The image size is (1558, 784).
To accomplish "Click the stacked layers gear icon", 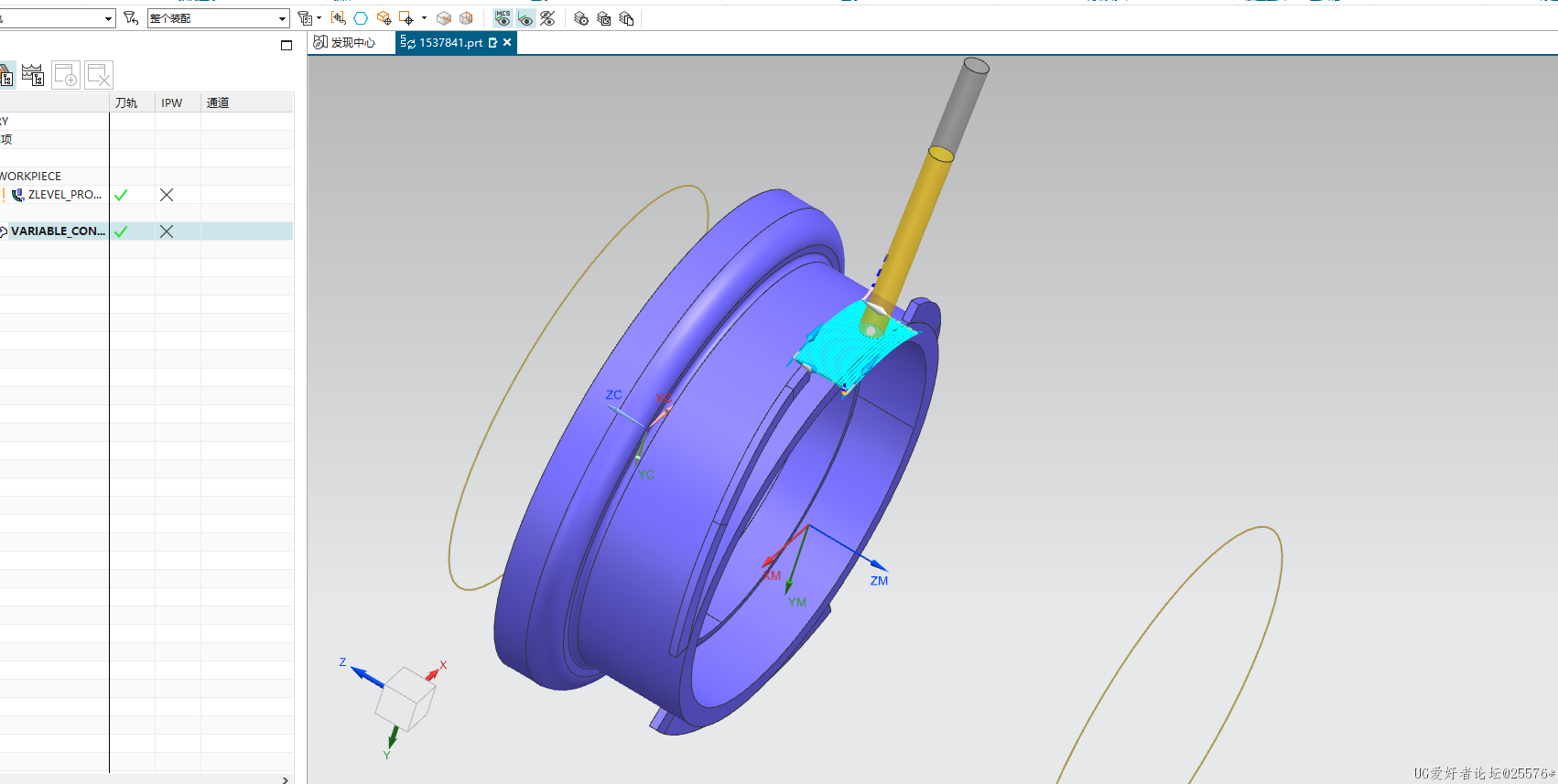I will 581,18.
